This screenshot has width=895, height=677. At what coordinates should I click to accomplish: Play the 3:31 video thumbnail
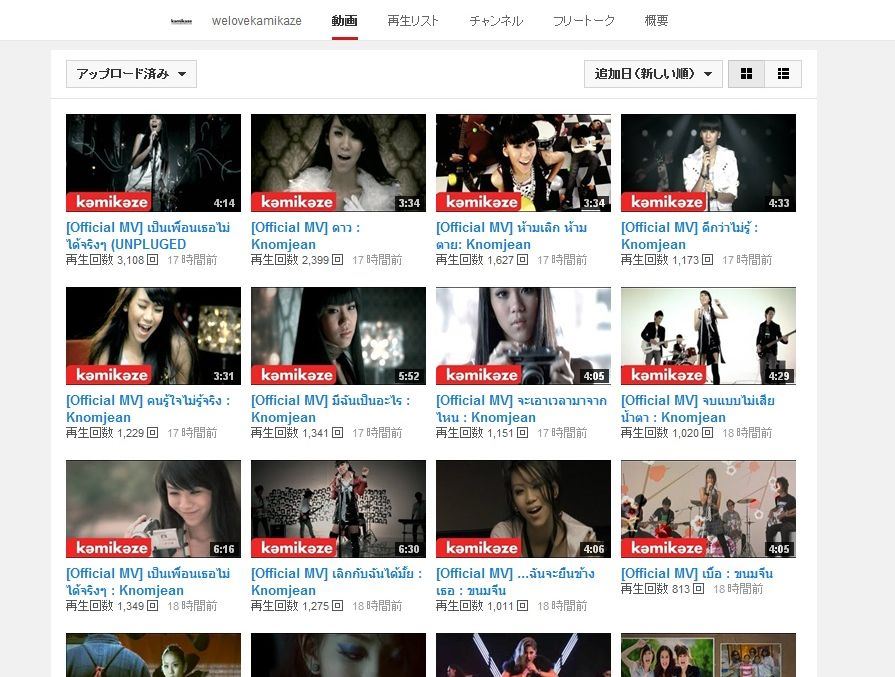coord(154,336)
